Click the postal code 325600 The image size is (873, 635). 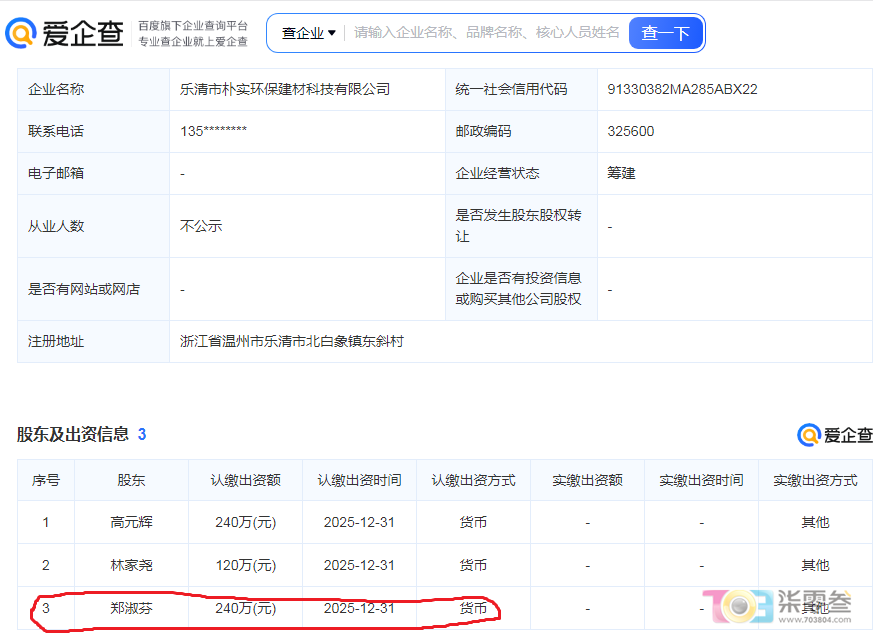[631, 131]
